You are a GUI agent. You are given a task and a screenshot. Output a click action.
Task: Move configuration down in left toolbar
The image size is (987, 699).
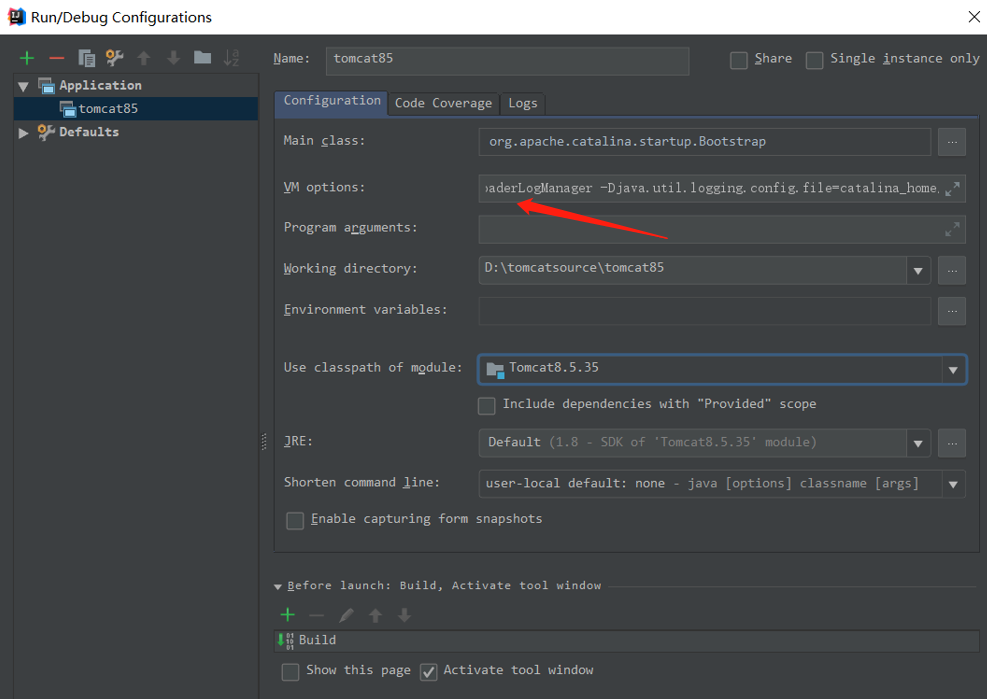pyautogui.click(x=173, y=59)
